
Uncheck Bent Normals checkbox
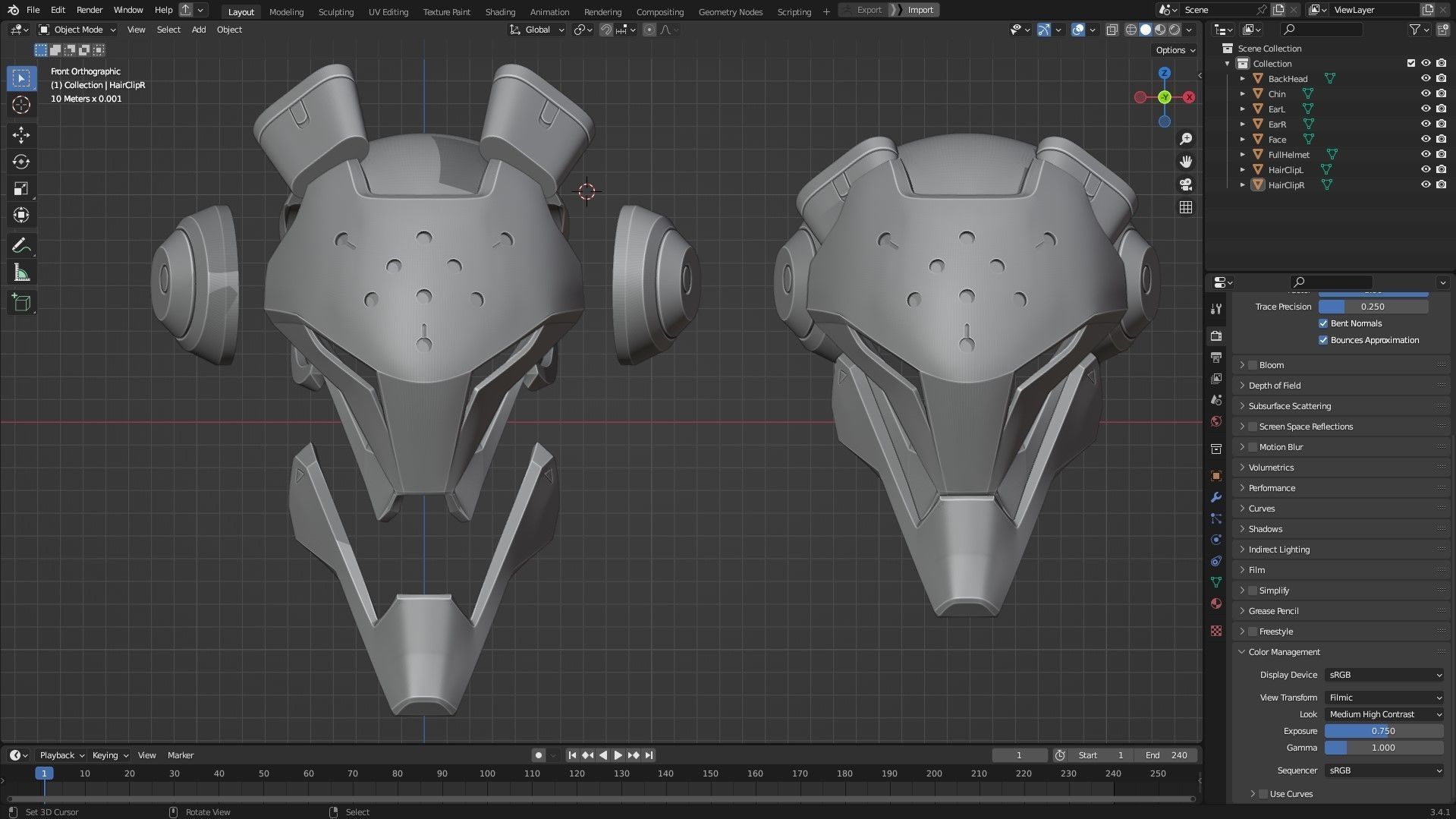1323,323
